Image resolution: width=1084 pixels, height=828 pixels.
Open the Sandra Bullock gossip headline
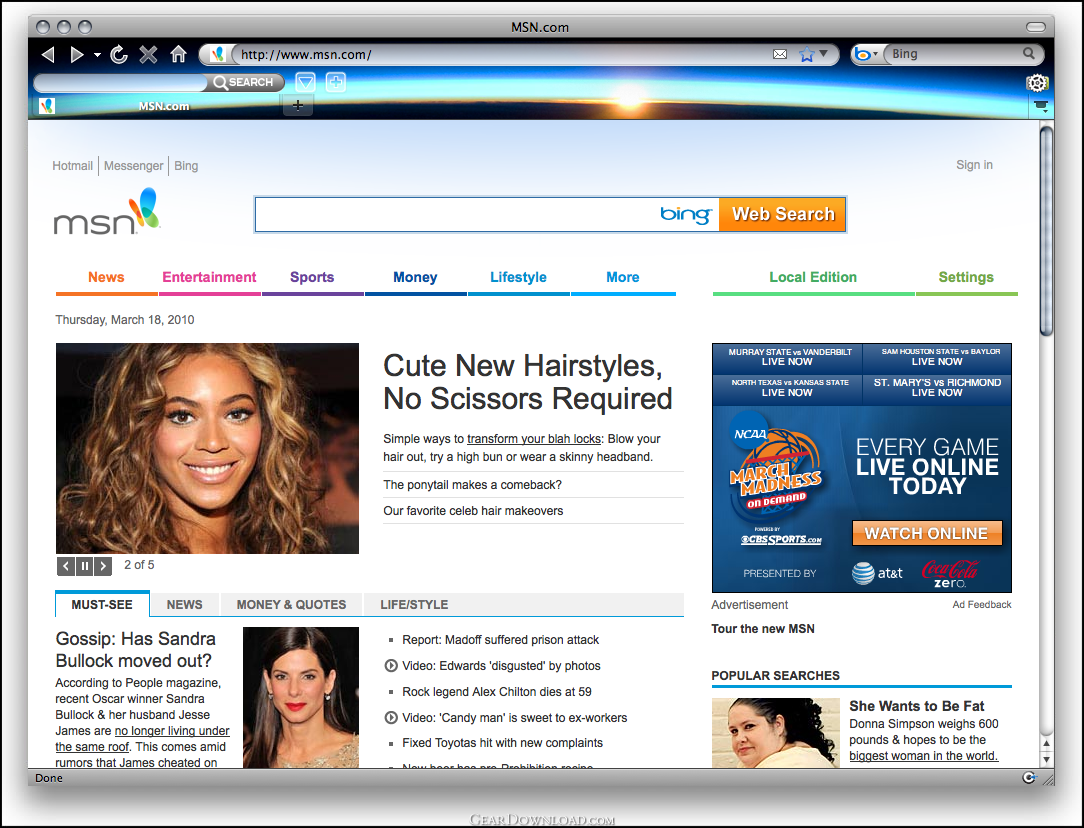tap(136, 650)
